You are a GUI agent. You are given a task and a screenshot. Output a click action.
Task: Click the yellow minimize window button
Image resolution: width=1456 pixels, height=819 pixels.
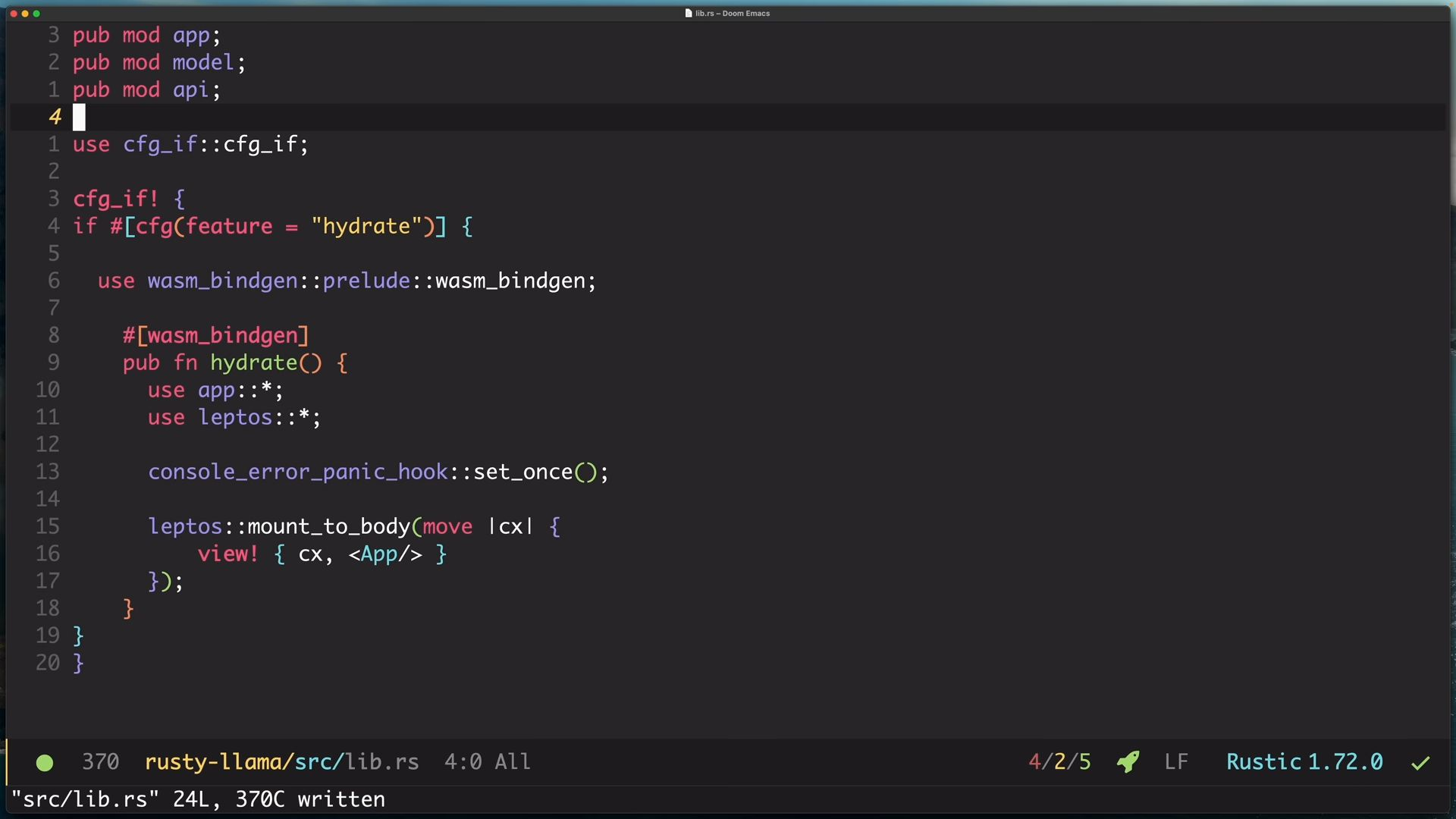point(25,14)
